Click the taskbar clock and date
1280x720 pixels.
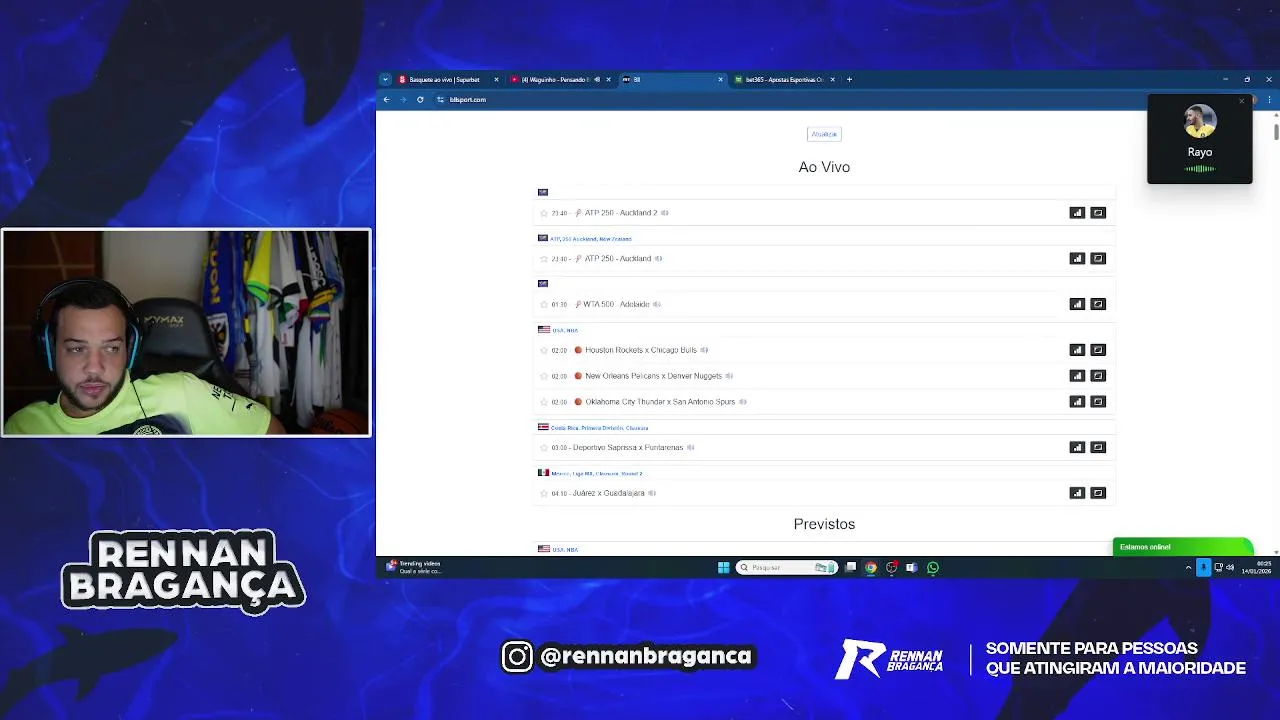coord(1256,567)
